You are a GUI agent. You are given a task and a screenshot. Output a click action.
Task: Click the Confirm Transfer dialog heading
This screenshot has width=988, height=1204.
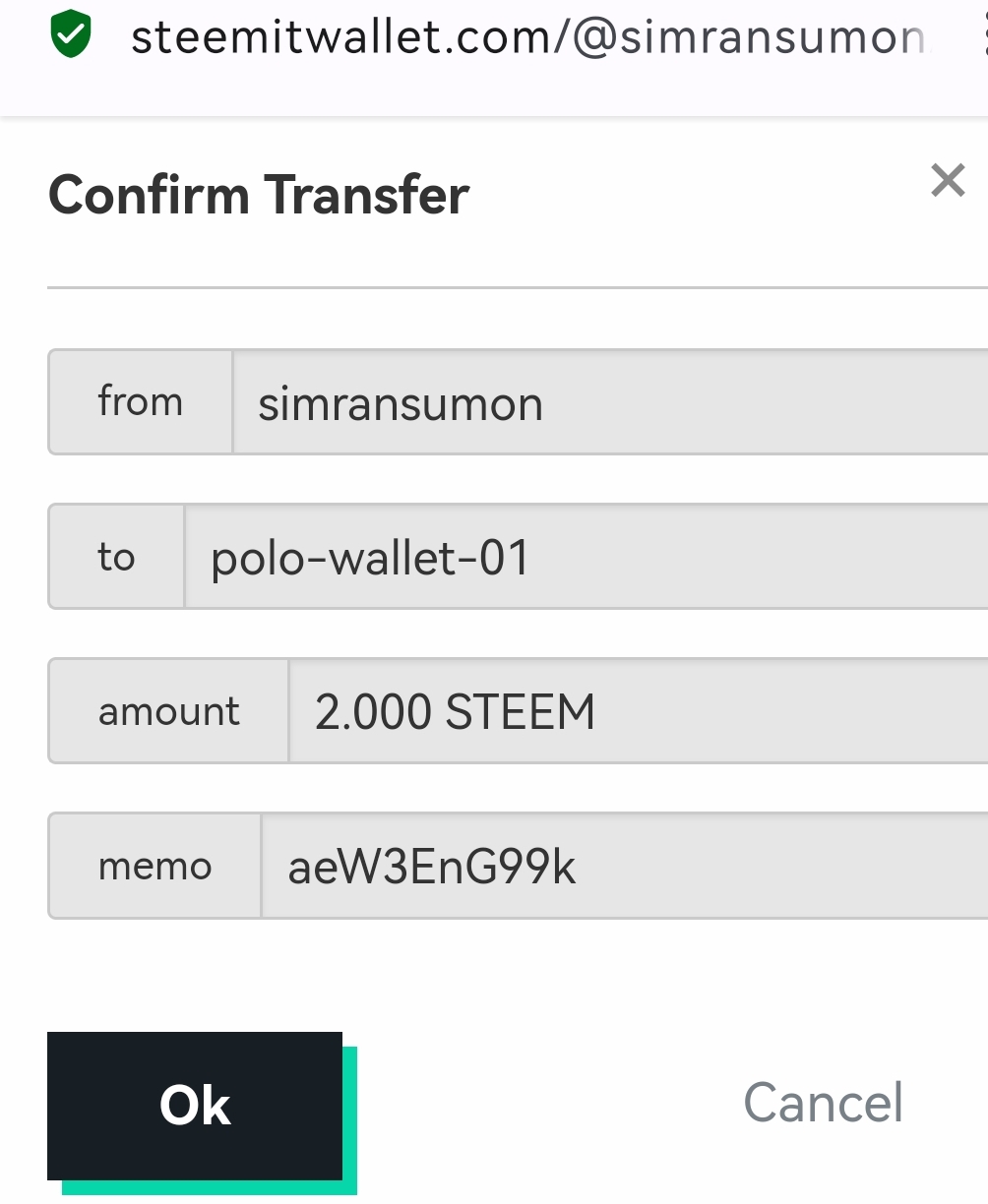point(259,195)
